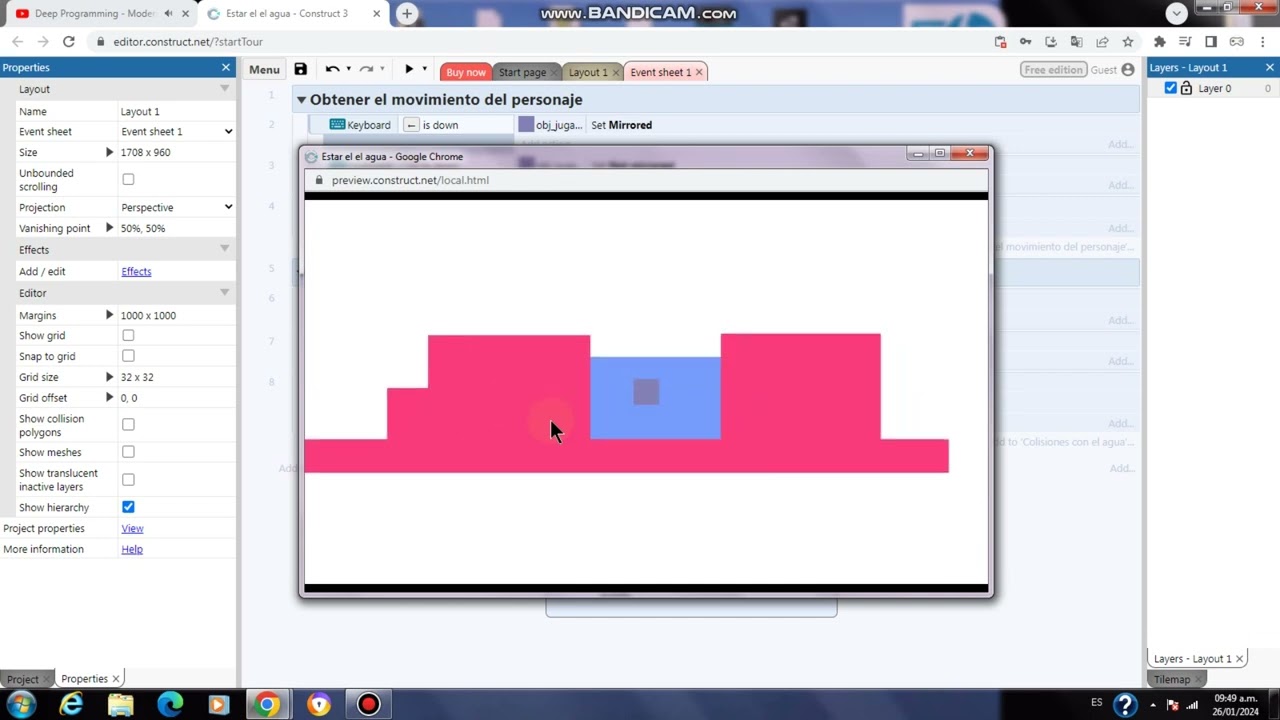Bookmark this page with the star icon
The image size is (1280, 720).
pos(1128,42)
